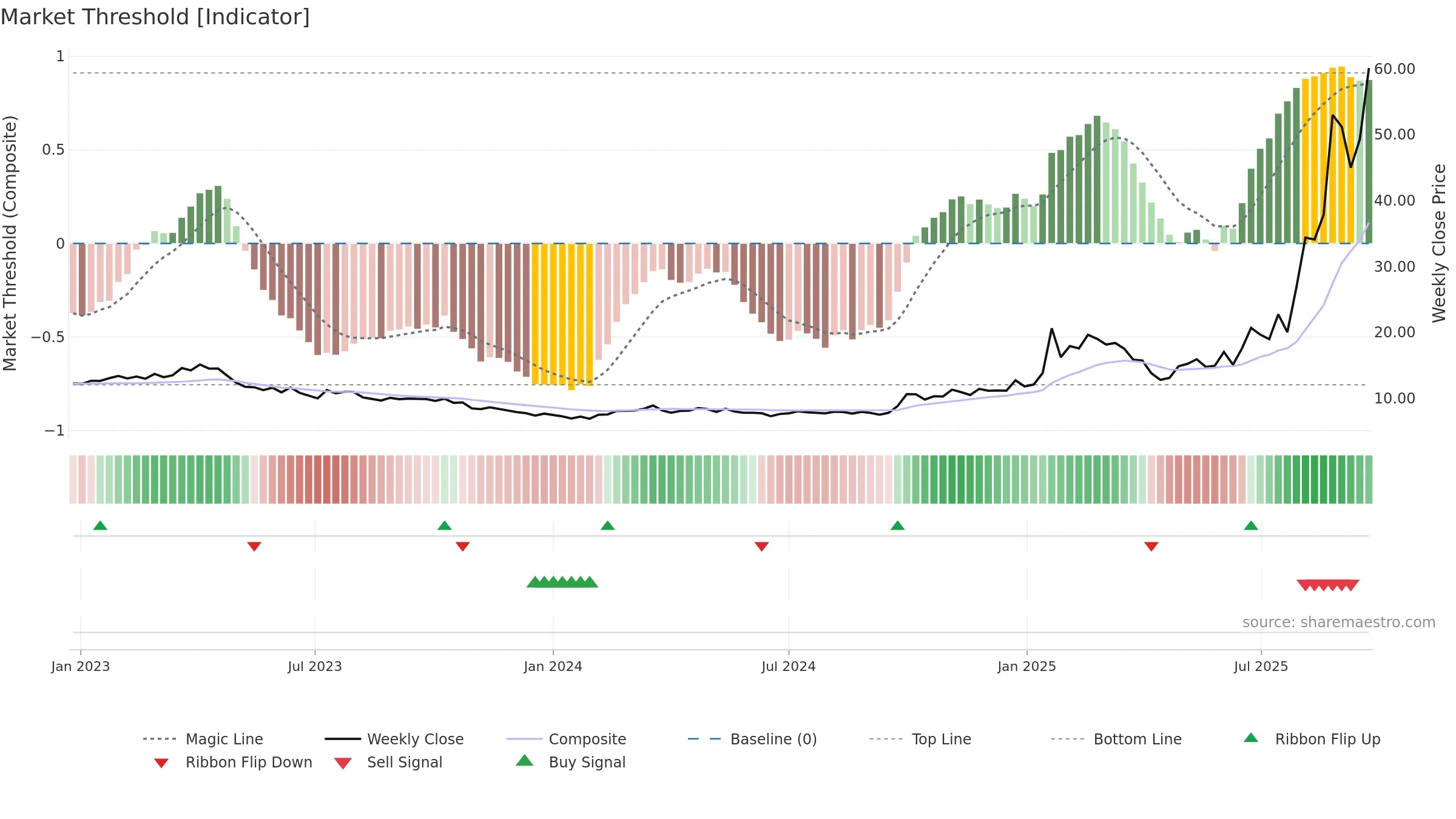Toggle the Weekly Close legend entry
1456x819 pixels.
[x=394, y=739]
